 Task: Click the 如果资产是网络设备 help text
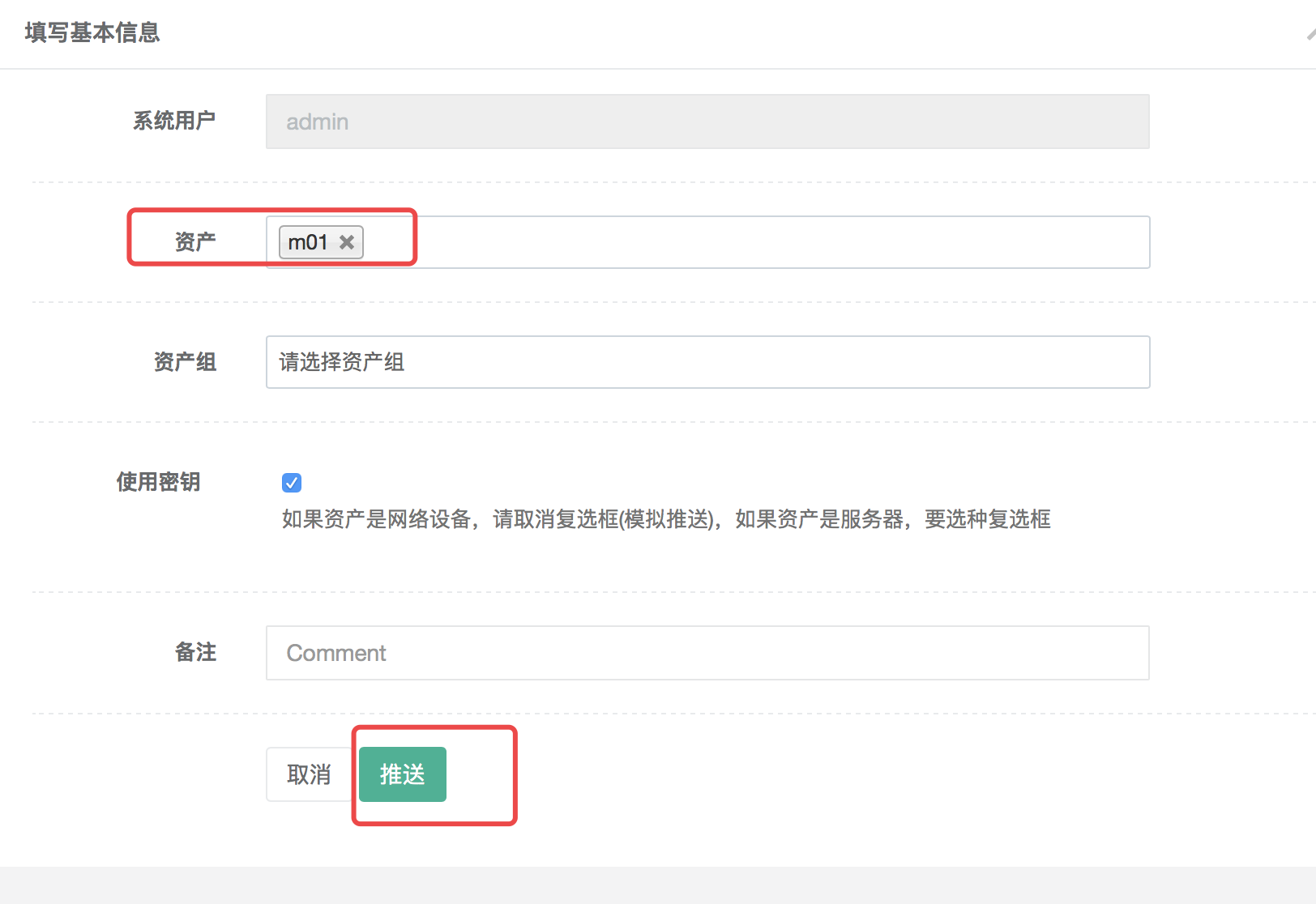pyautogui.click(x=666, y=519)
